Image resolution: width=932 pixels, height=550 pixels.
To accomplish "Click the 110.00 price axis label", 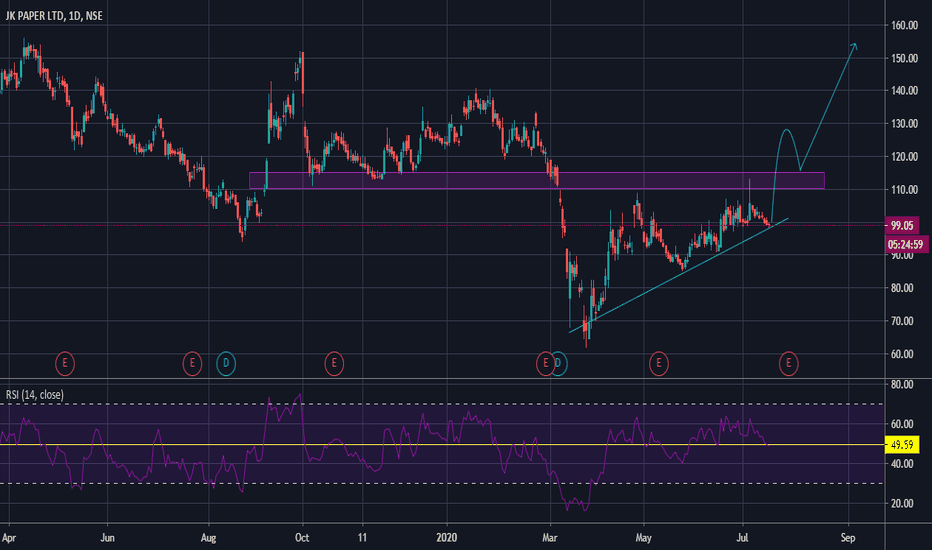I will pyautogui.click(x=904, y=190).
